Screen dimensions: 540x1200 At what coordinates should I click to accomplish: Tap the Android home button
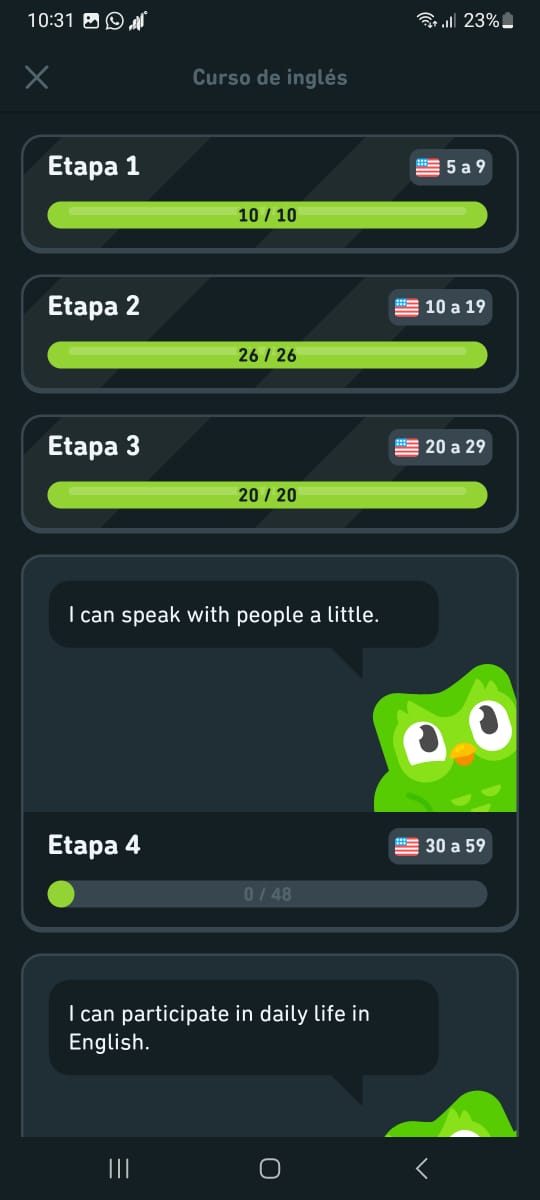pyautogui.click(x=269, y=1168)
